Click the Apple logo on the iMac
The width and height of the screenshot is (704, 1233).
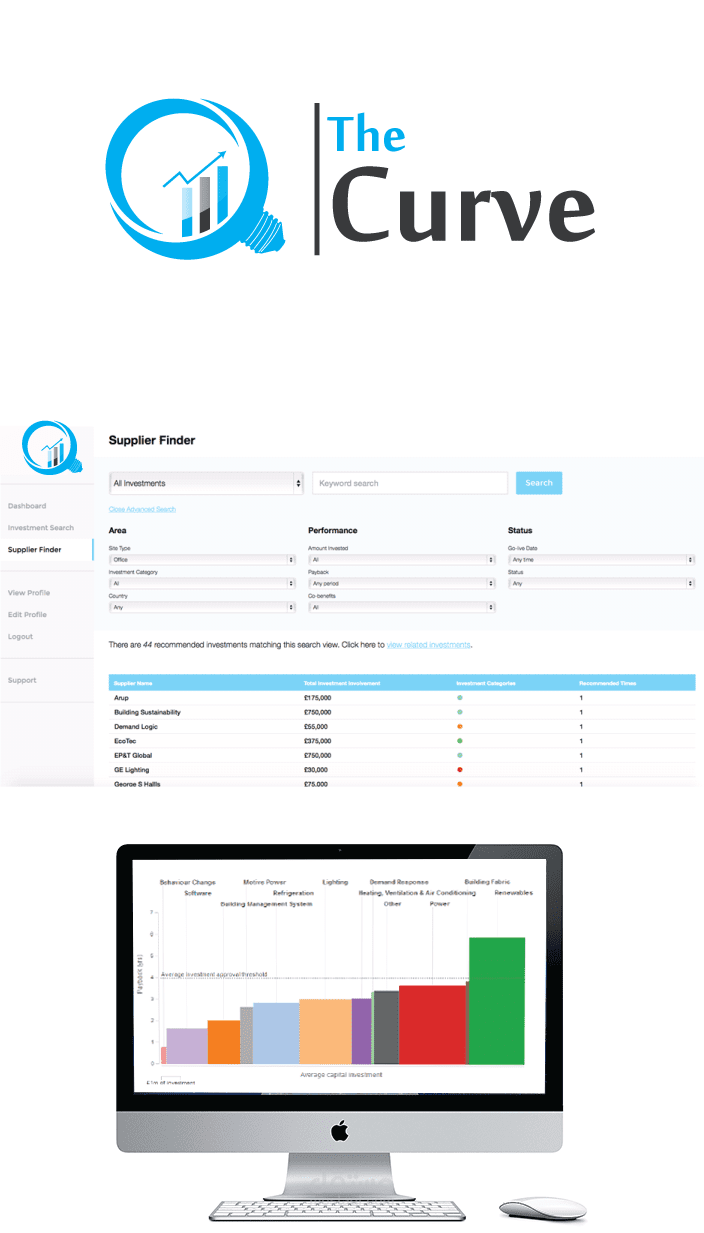(x=339, y=1131)
